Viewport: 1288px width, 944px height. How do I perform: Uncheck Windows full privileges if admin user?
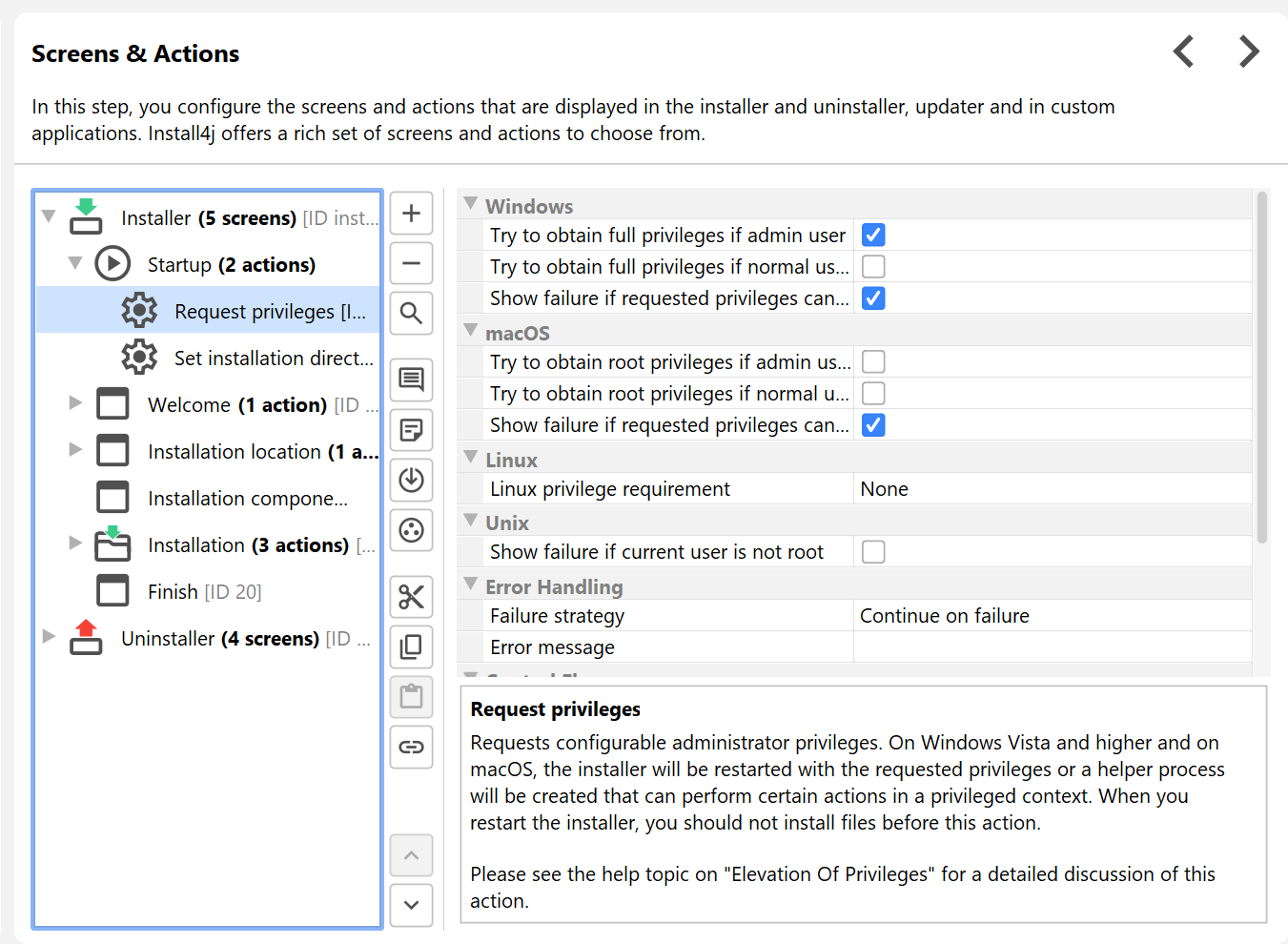tap(873, 236)
